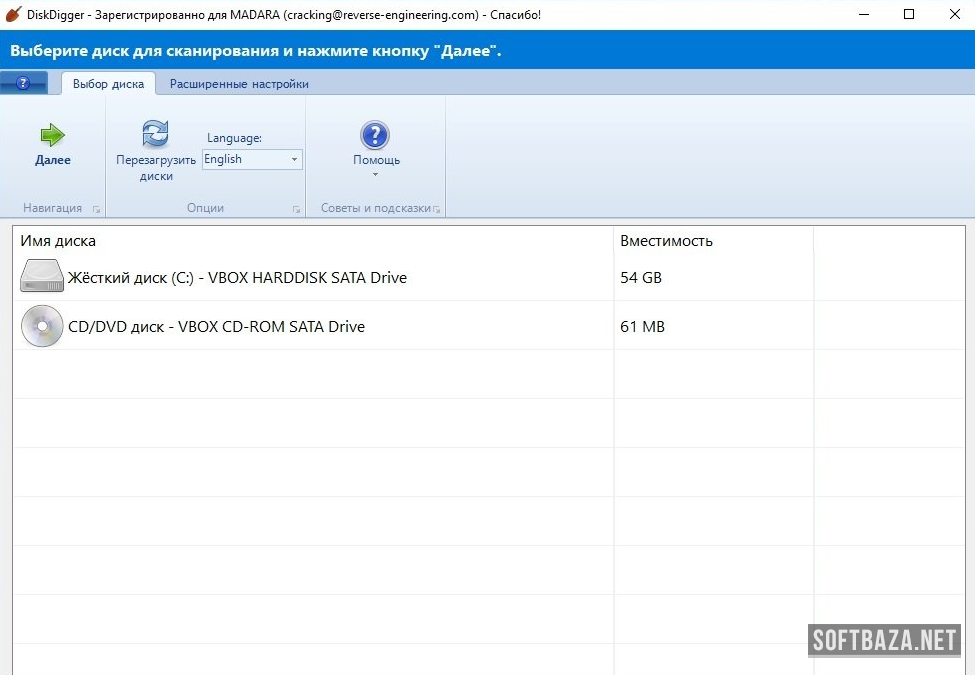
Task: Open the Language dropdown showing English
Action: point(252,159)
